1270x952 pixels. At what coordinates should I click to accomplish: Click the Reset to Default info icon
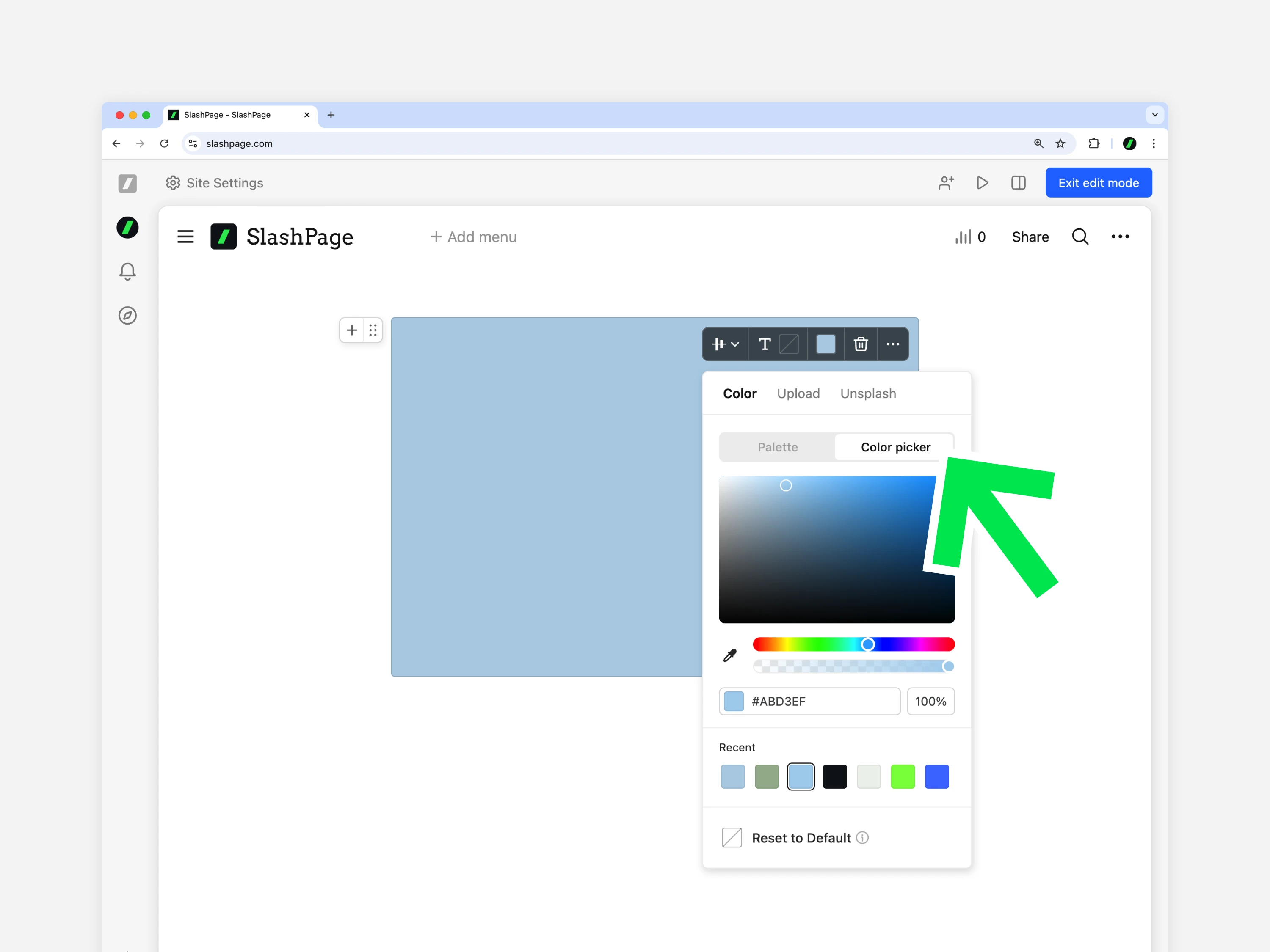point(862,838)
